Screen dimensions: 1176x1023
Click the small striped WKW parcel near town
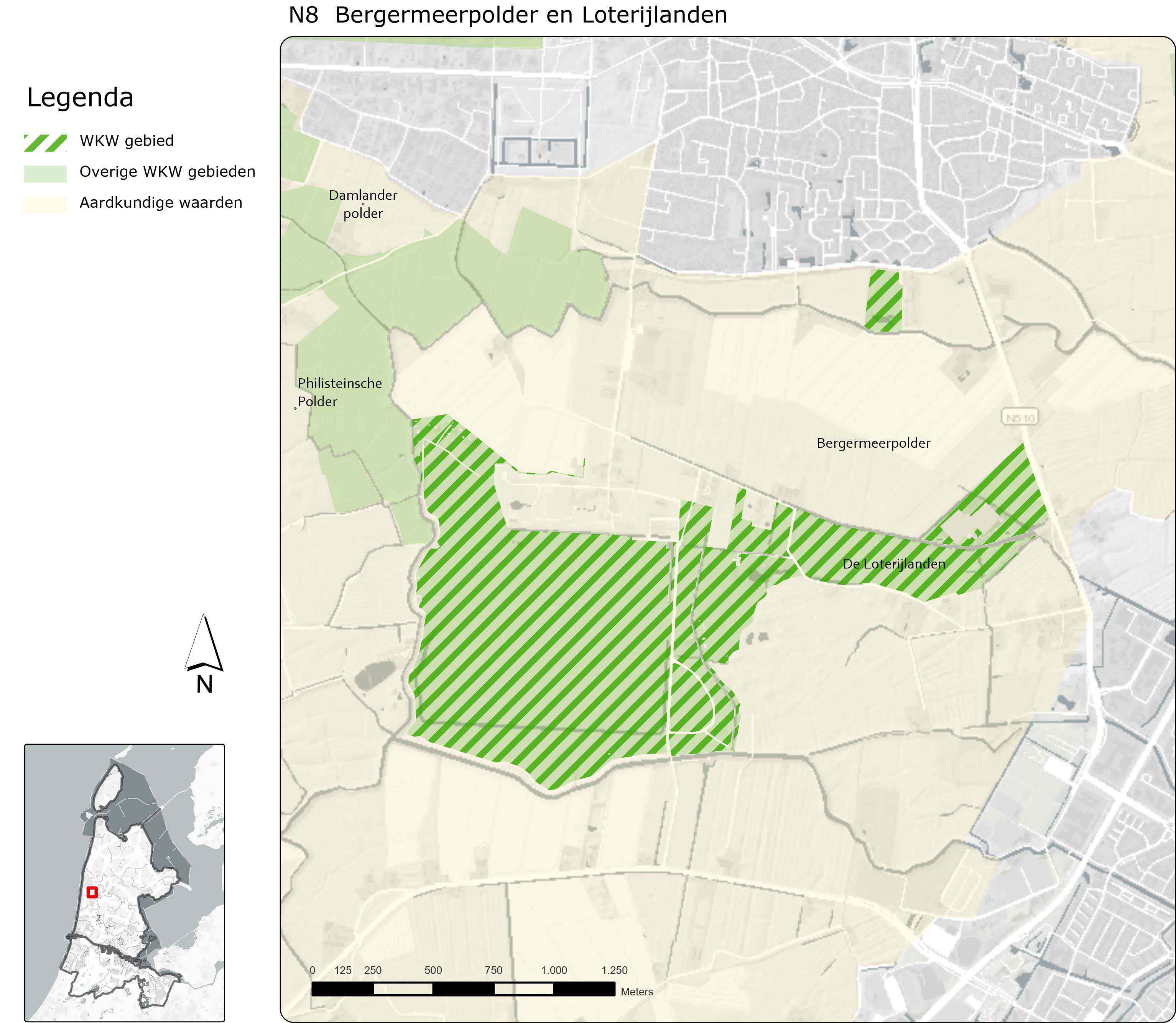883,301
